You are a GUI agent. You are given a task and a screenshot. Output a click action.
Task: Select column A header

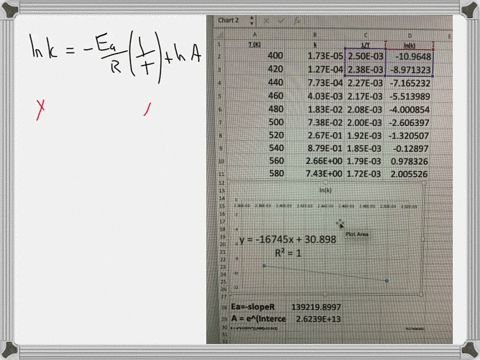(255, 35)
